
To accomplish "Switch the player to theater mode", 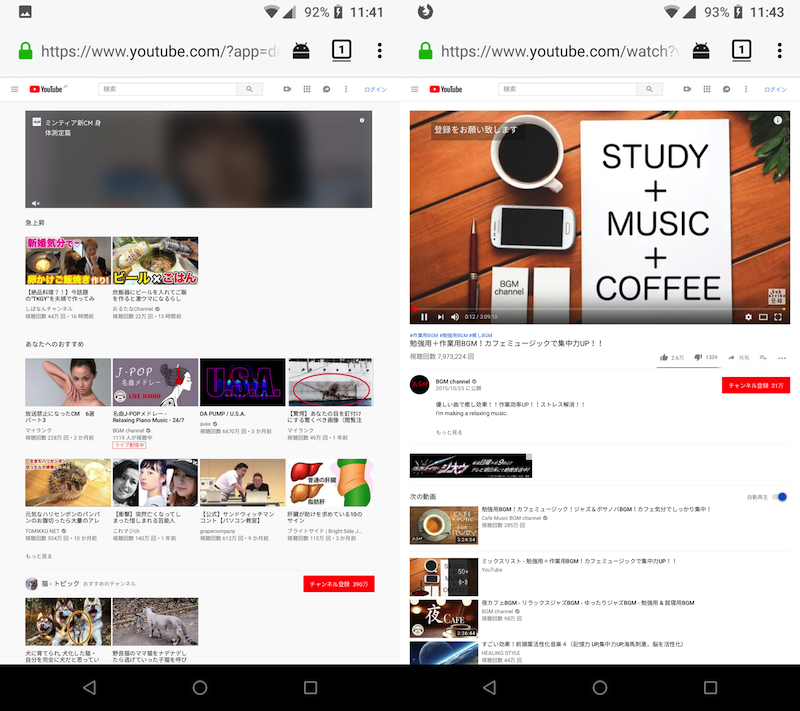I will 763,317.
